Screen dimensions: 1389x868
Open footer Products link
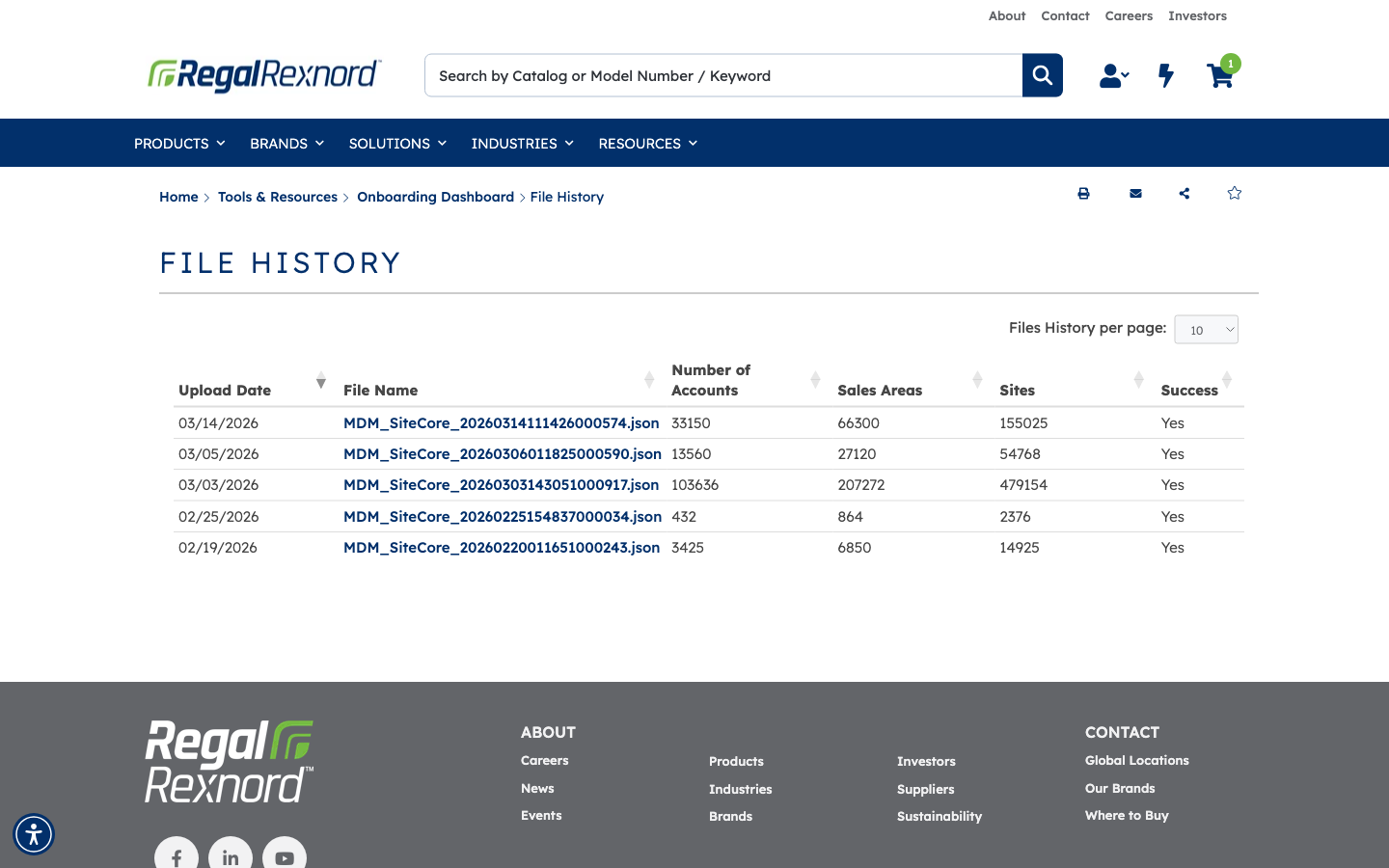(x=736, y=762)
